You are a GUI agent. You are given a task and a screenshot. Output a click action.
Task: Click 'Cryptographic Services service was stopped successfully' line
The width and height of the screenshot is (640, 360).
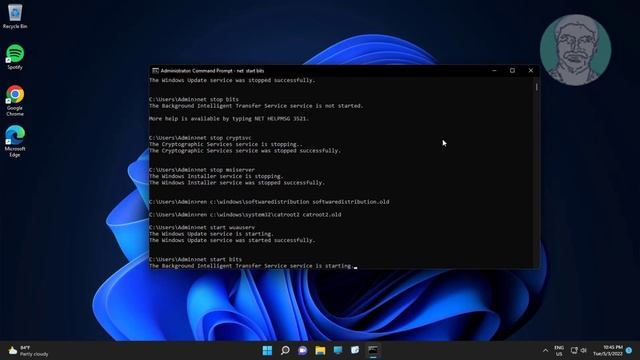coord(245,151)
